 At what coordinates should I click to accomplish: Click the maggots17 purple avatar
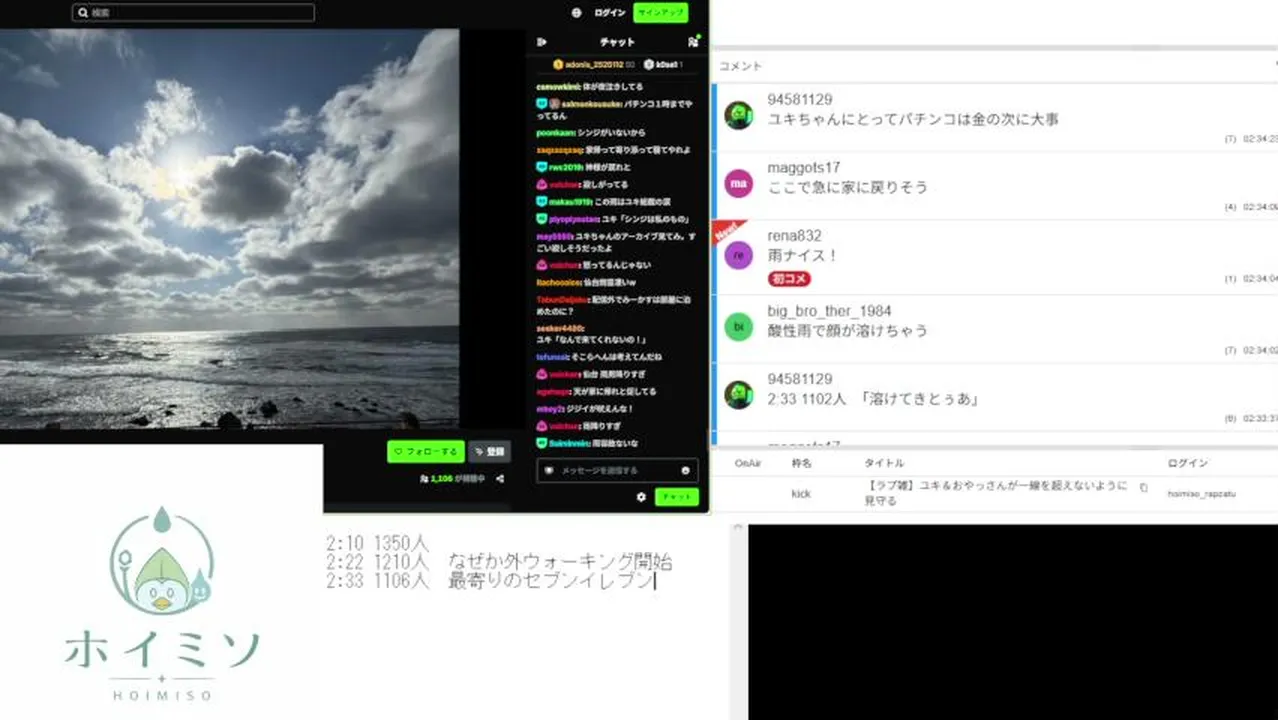(738, 183)
